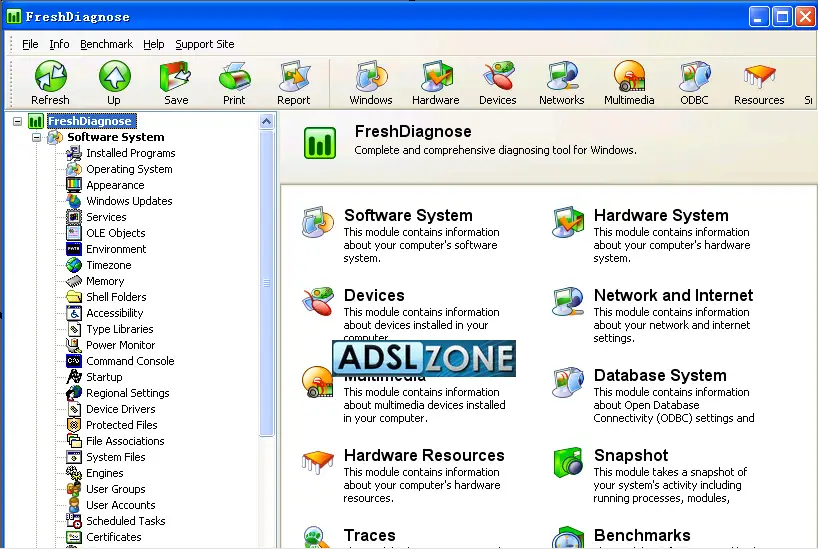
Task: Click the Benchmarks module icon
Action: 568,538
